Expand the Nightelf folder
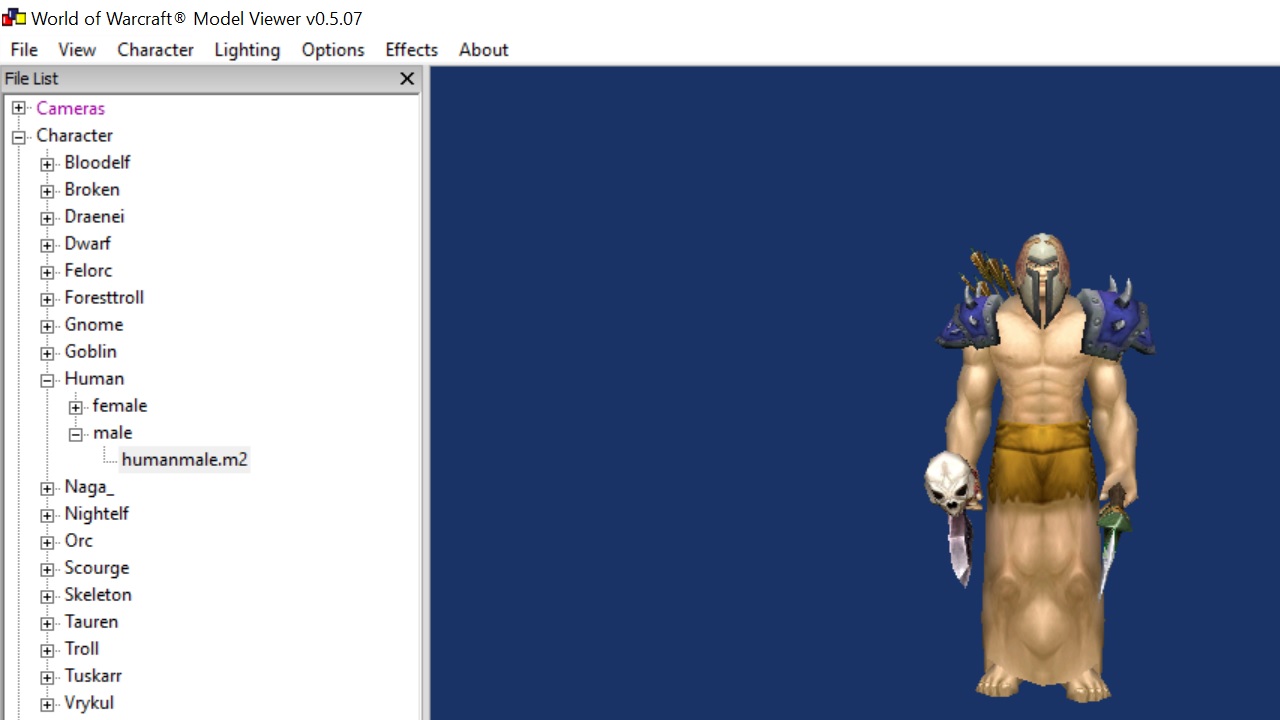 [x=47, y=514]
